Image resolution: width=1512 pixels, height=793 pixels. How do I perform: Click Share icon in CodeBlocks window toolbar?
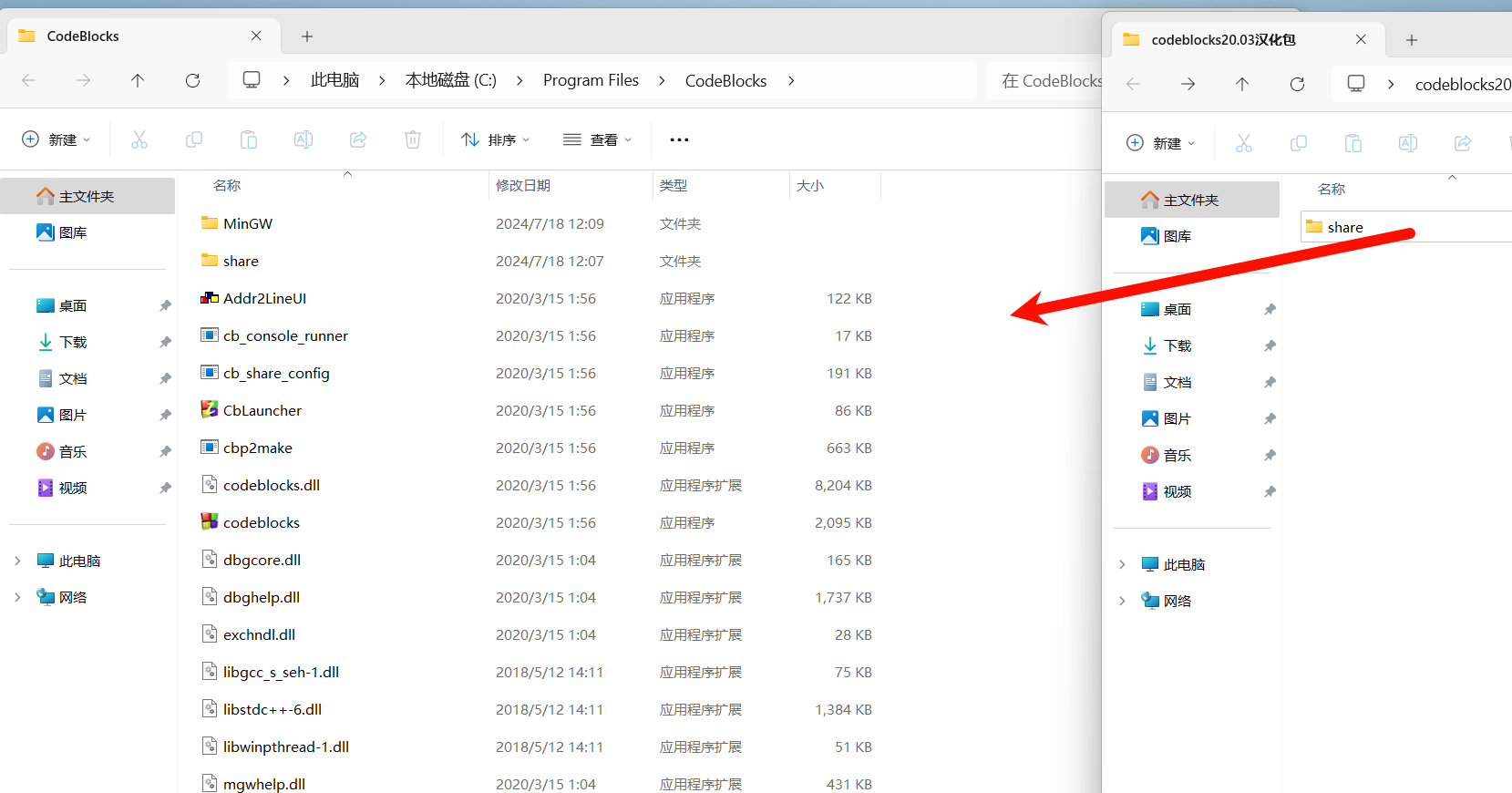coord(358,139)
